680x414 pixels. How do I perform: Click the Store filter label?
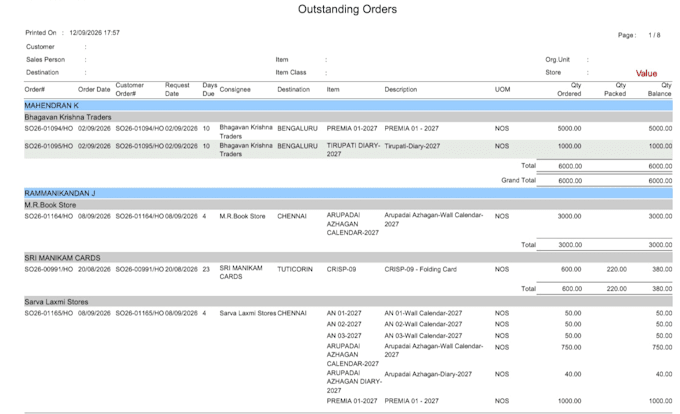click(x=553, y=72)
